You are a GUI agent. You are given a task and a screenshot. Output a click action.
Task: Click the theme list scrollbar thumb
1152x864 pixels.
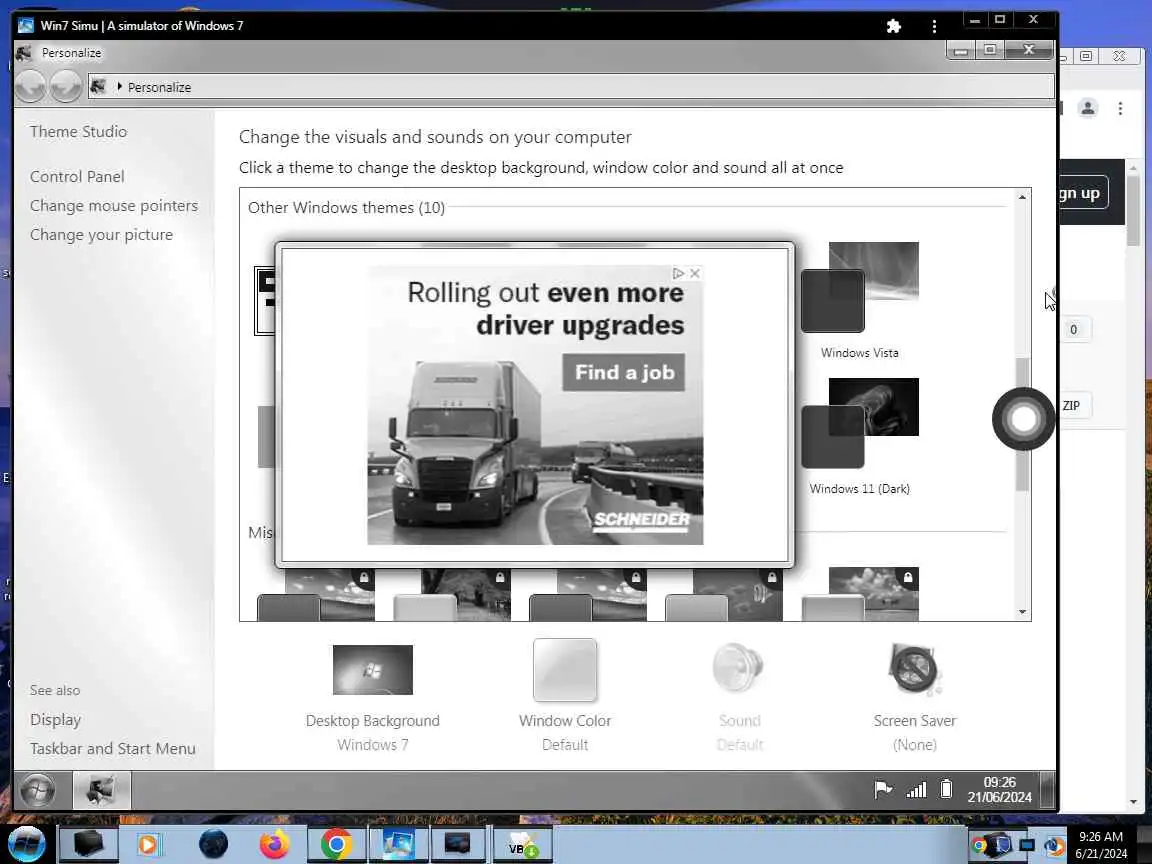click(1022, 424)
